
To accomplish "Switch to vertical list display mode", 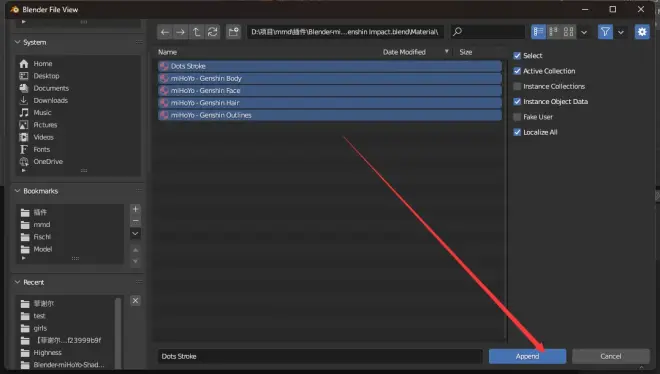I will point(538,32).
